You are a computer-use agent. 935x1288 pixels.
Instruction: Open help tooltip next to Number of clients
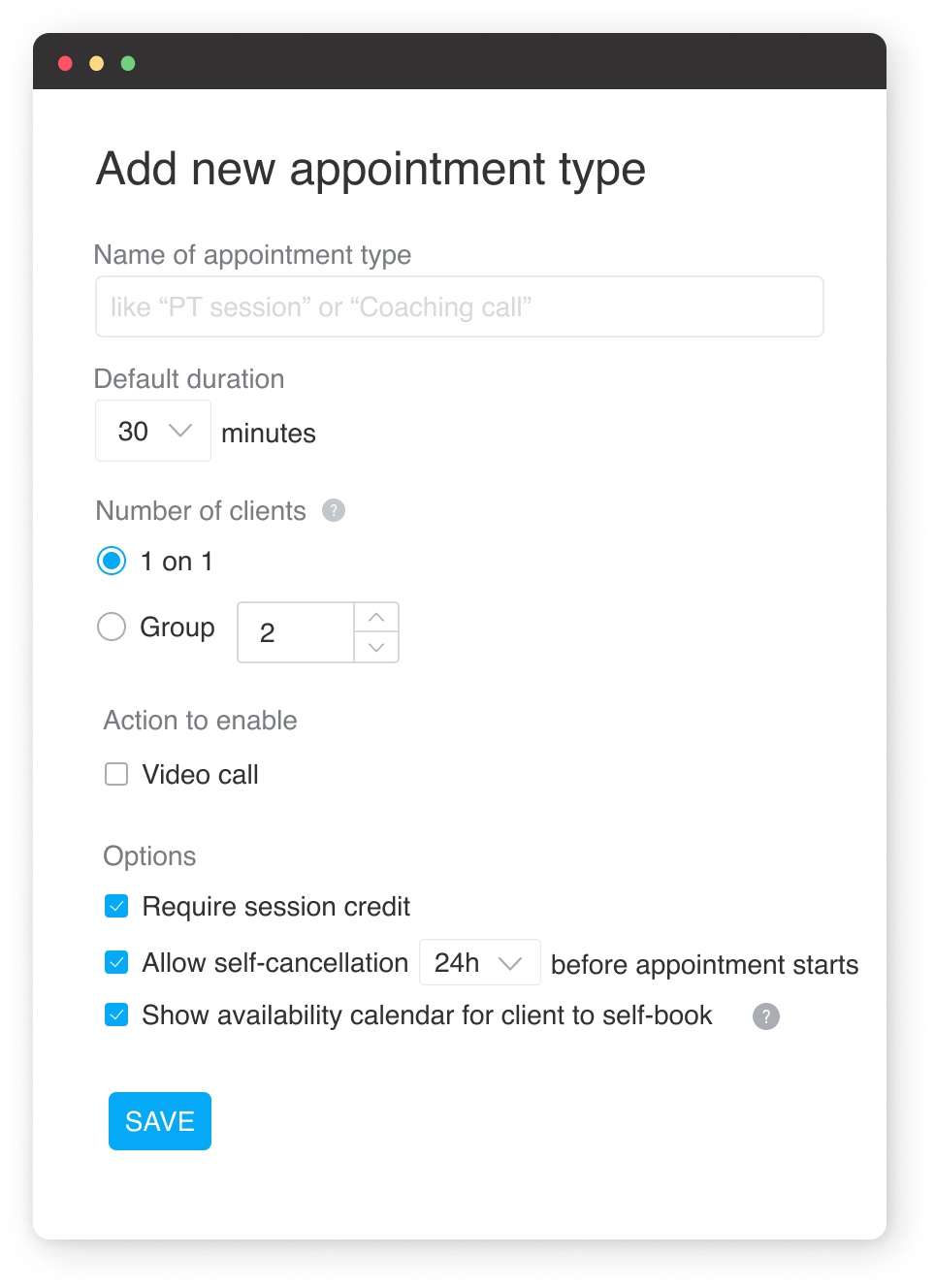tap(333, 509)
